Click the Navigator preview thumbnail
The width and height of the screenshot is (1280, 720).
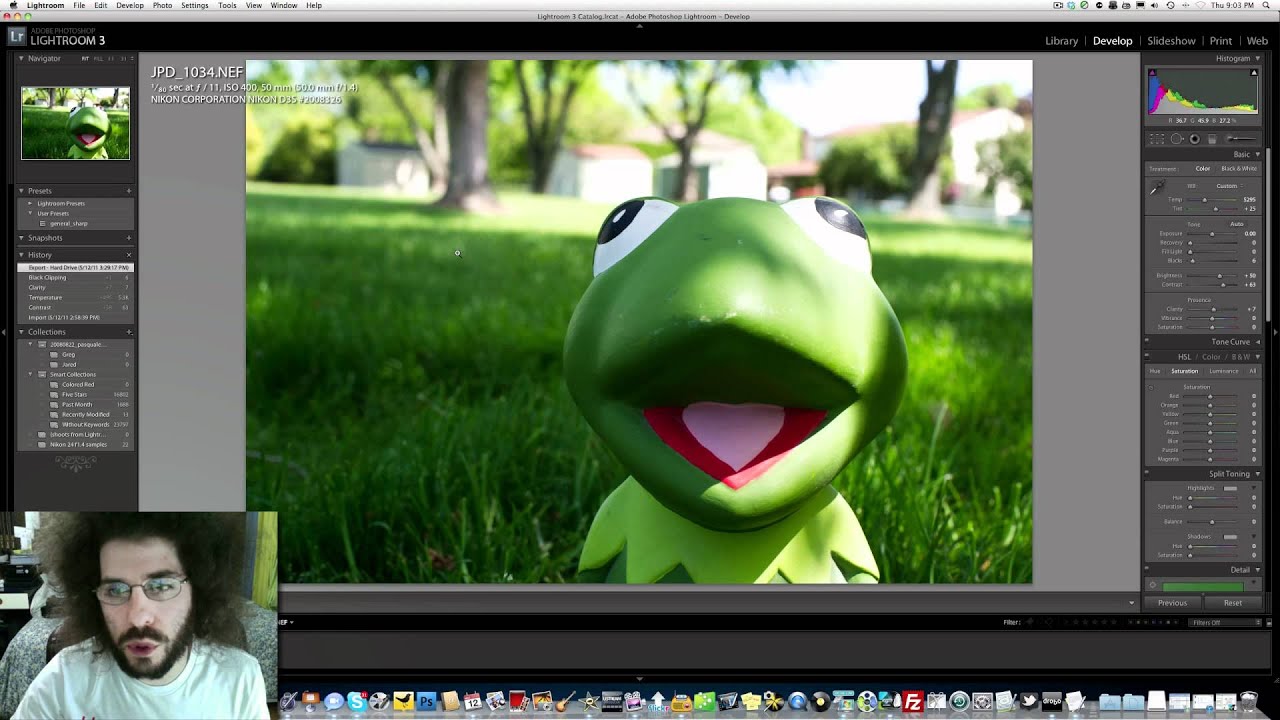click(x=75, y=123)
